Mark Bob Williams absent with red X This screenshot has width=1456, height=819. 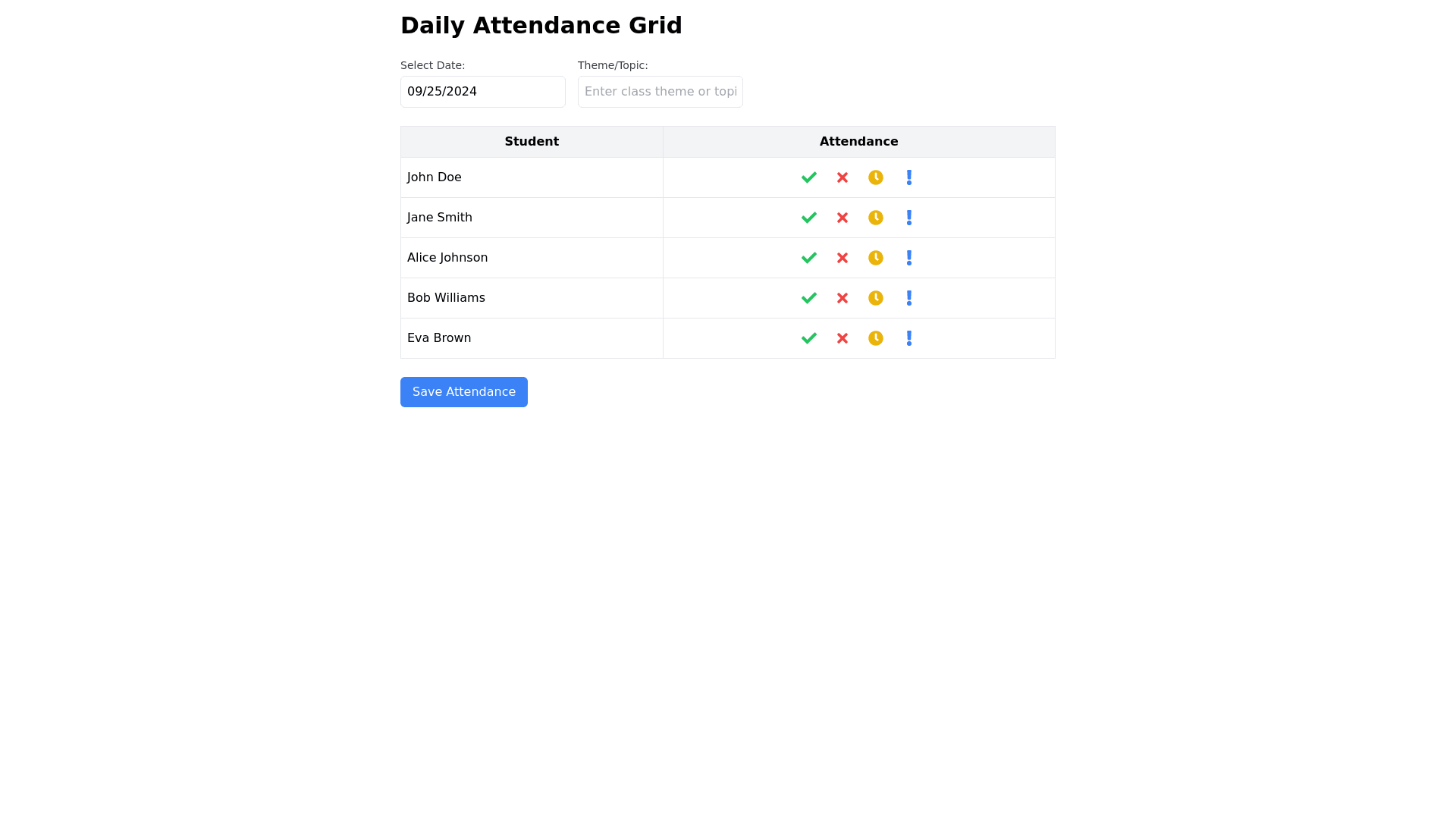843,298
